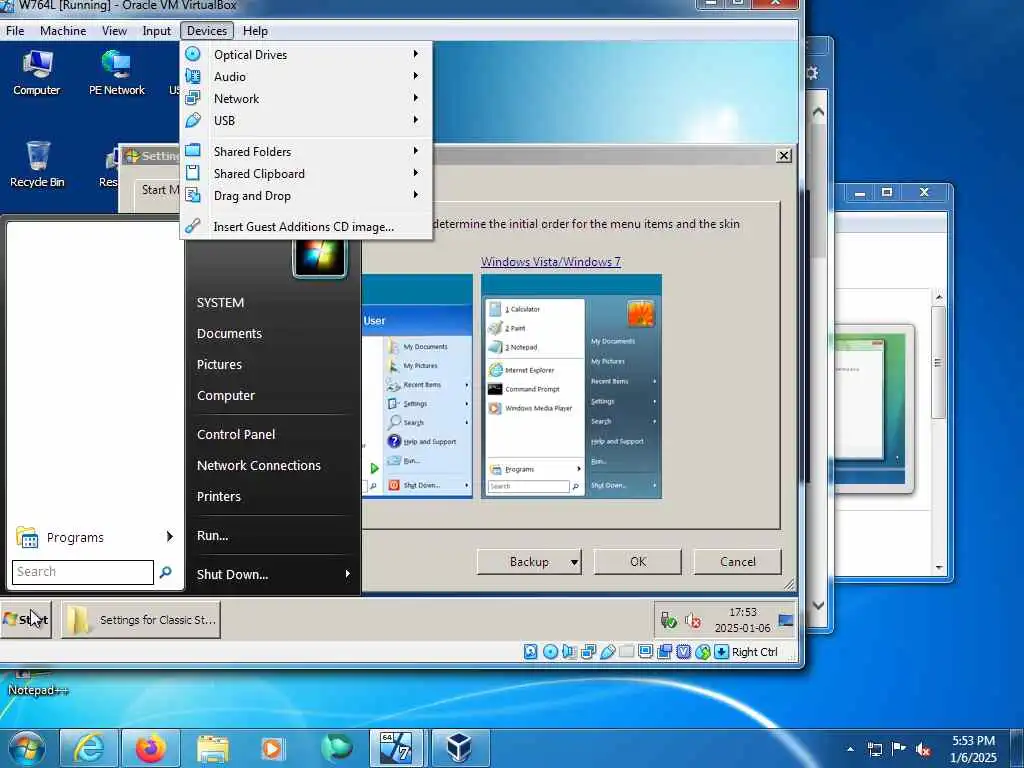Click the Windows logo user picture in start menu

(320, 256)
